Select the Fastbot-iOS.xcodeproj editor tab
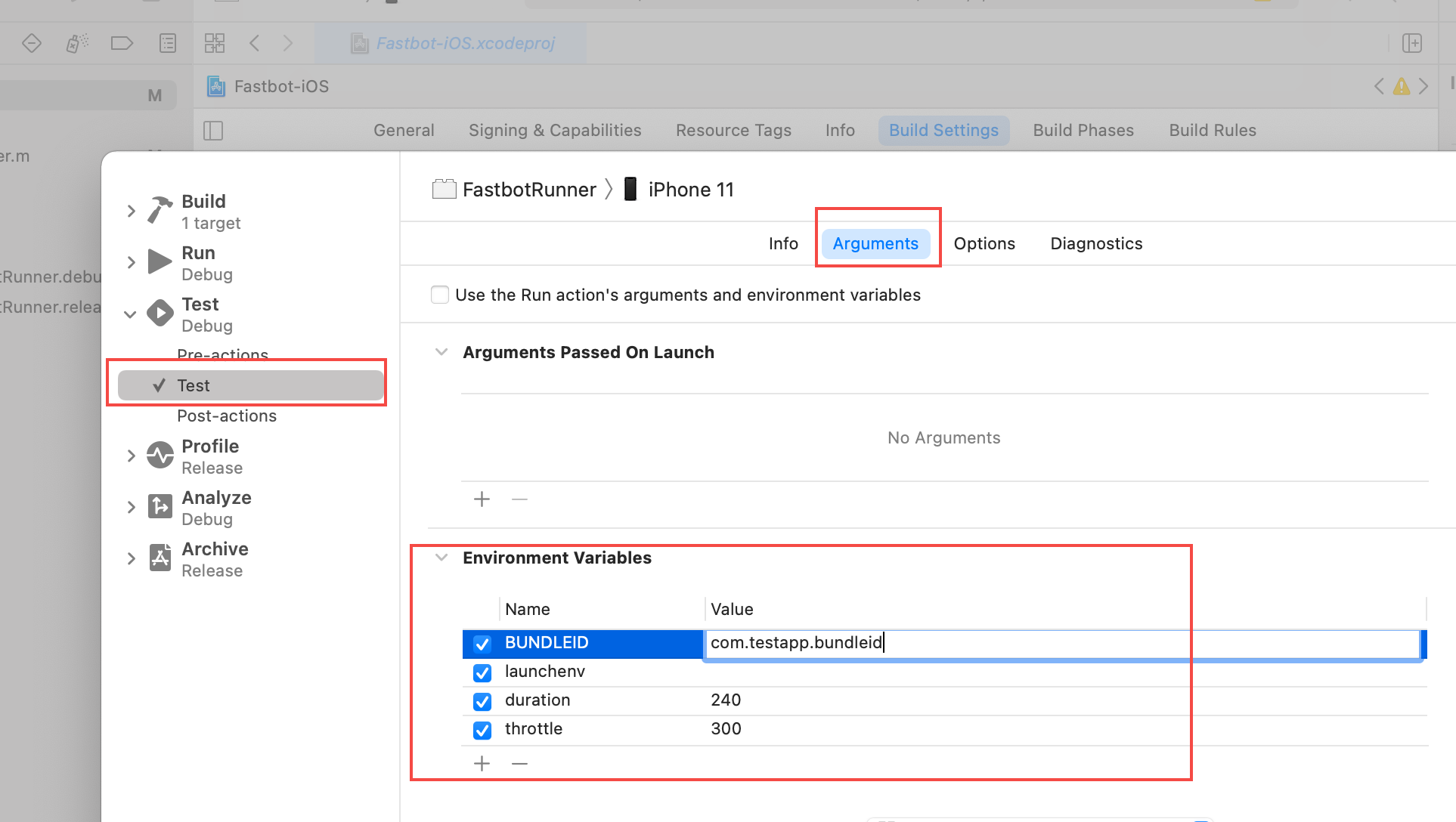Viewport: 1456px width, 822px height. 452,43
